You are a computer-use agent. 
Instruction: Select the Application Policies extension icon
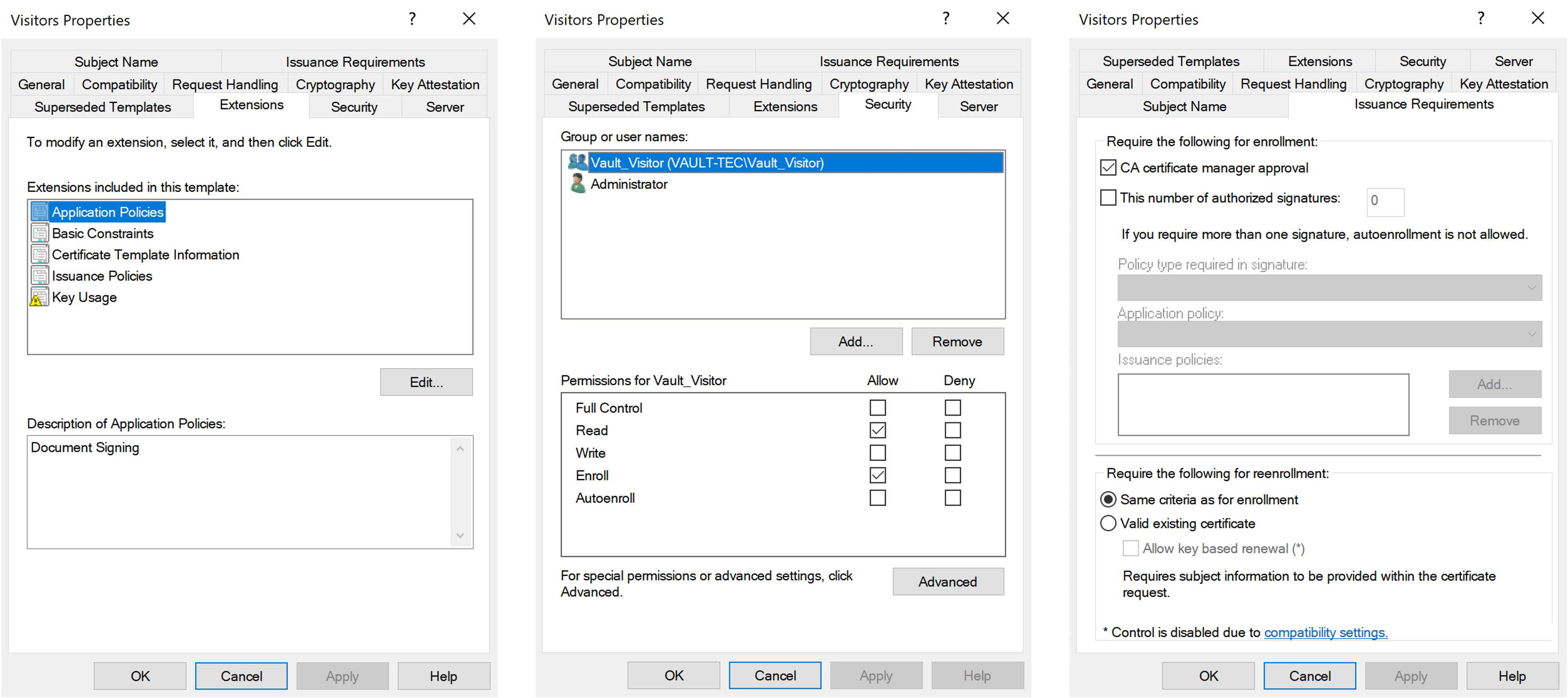(x=39, y=211)
